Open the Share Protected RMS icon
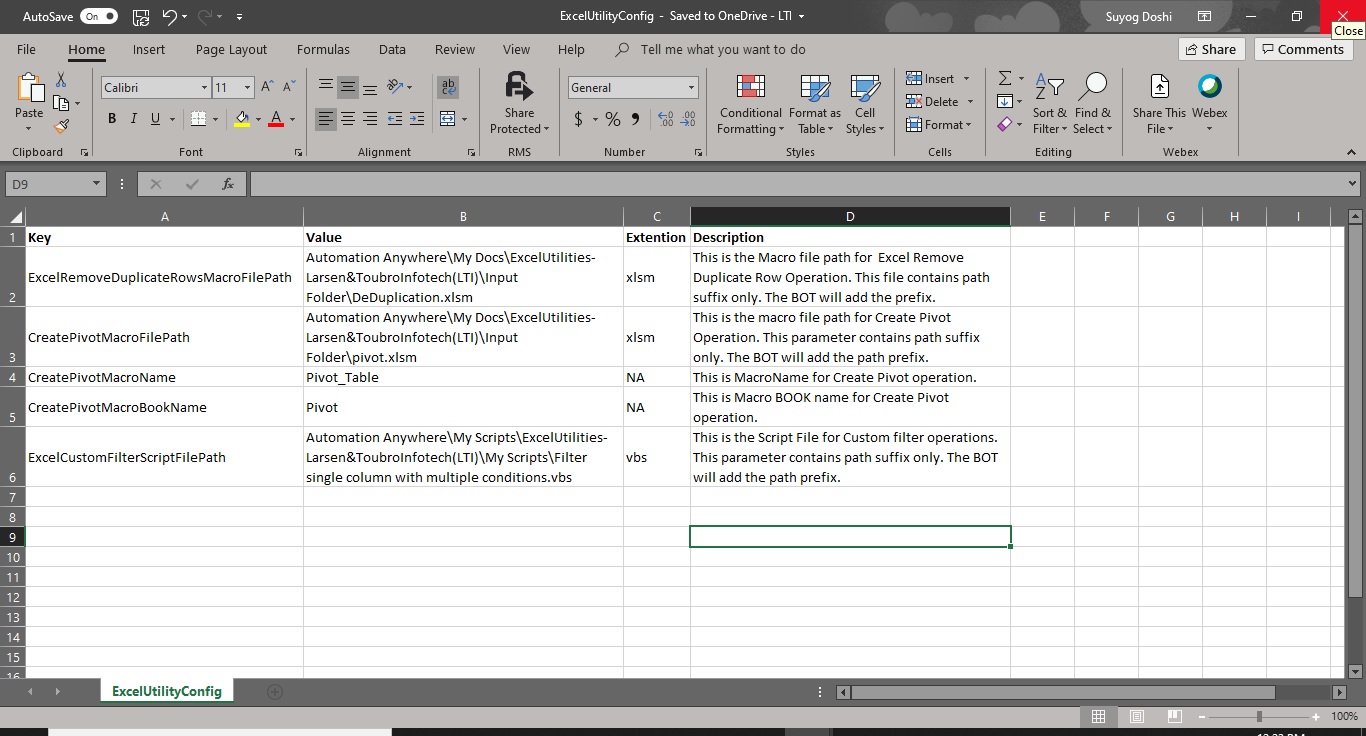This screenshot has width=1366, height=736. pyautogui.click(x=519, y=86)
